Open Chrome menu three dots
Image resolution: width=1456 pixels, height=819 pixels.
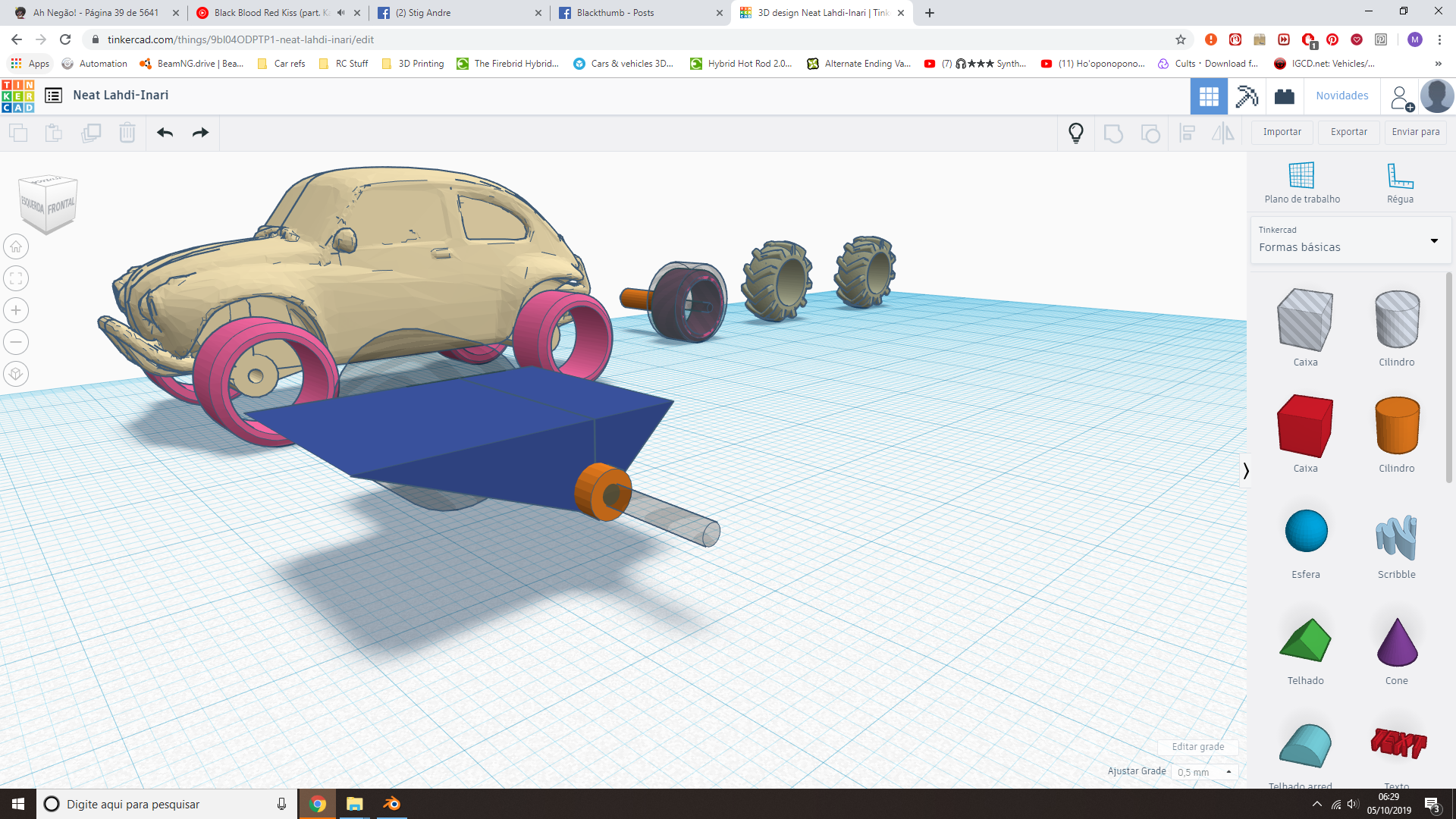click(1439, 39)
